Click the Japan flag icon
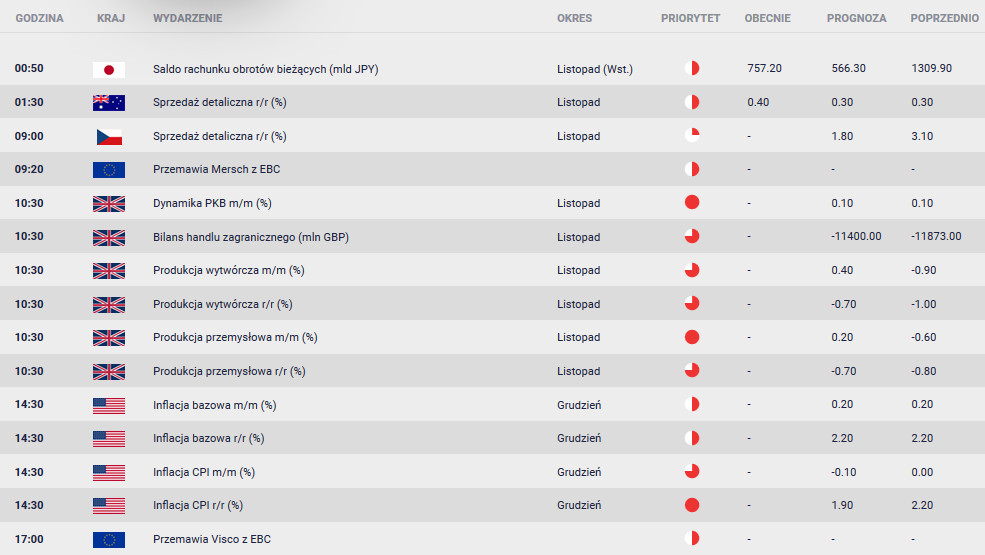The image size is (985, 555). click(108, 69)
